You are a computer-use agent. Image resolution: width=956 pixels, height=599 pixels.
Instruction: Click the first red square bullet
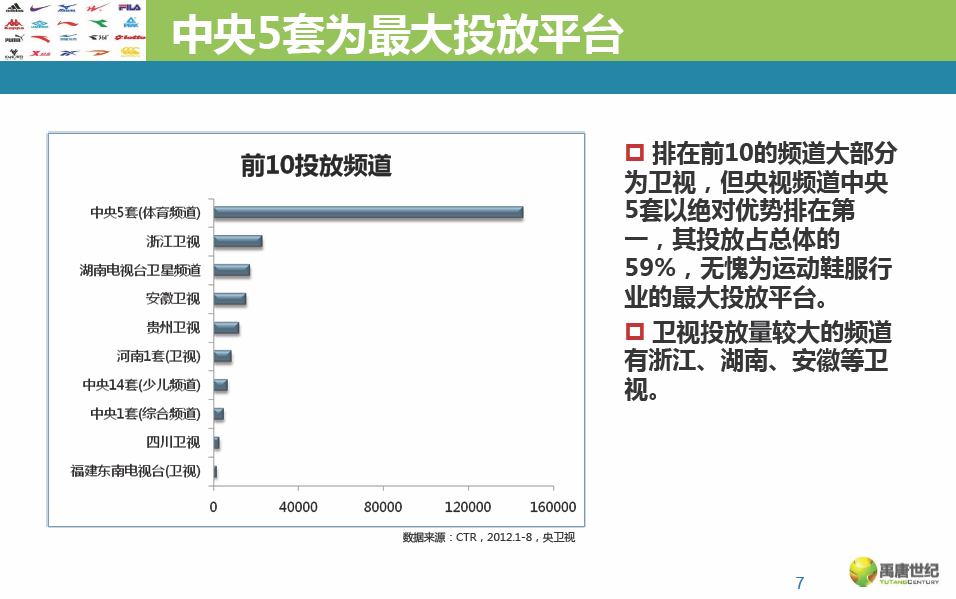click(x=633, y=153)
